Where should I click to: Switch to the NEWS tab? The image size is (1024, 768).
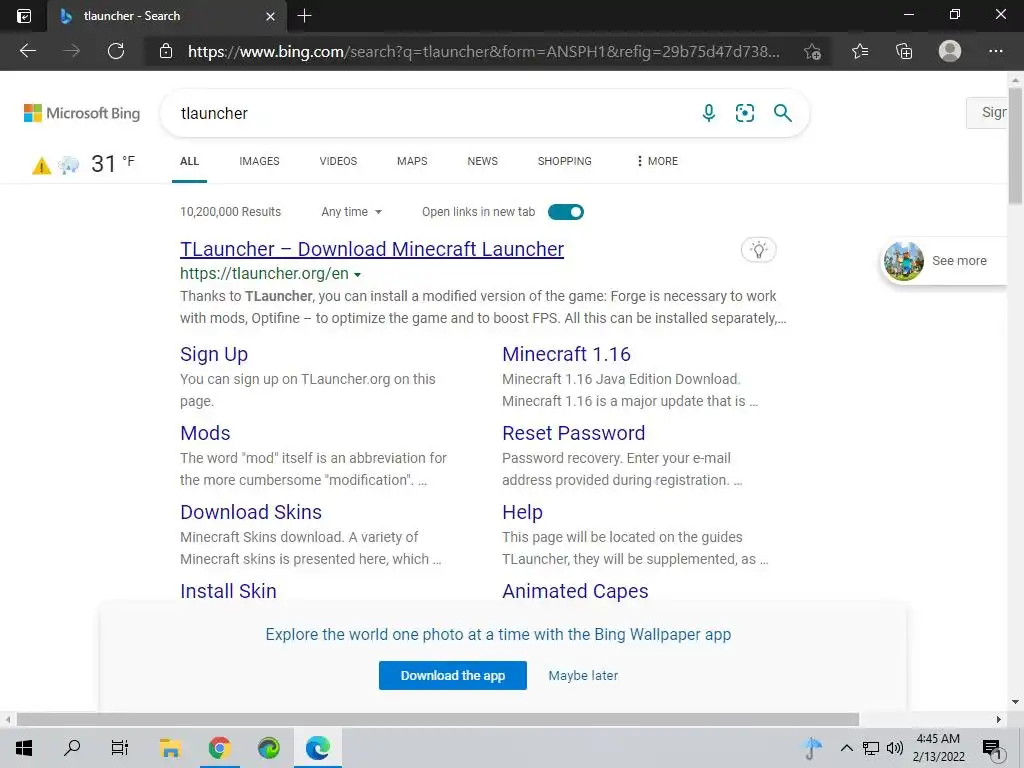click(483, 161)
